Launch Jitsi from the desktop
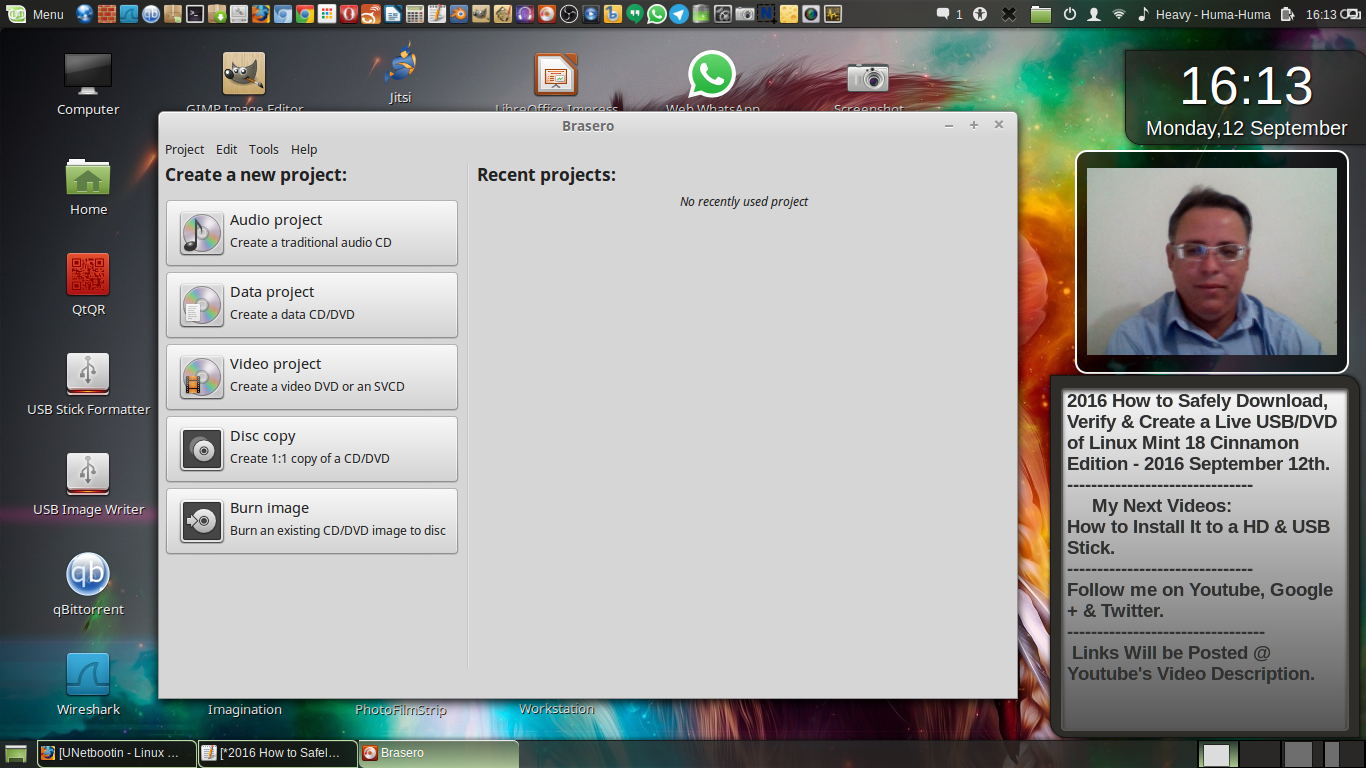 401,74
